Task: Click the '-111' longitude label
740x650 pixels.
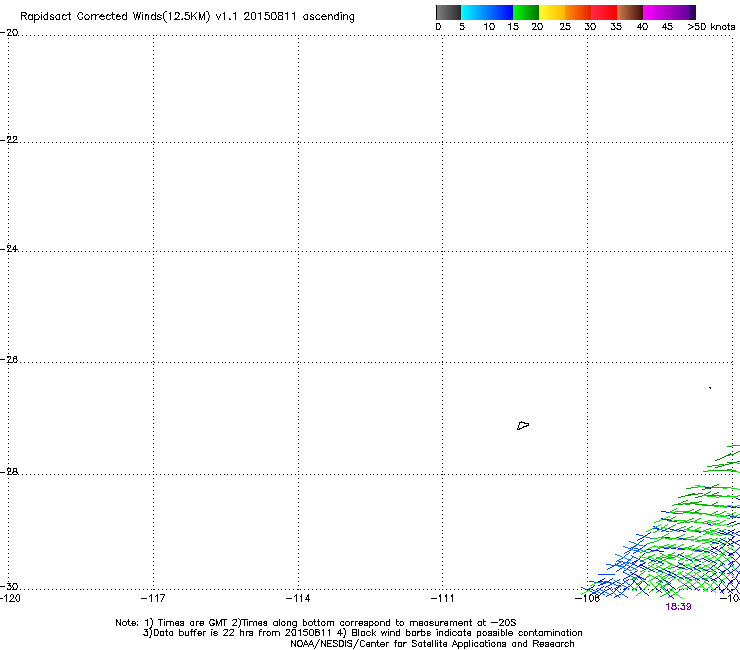Action: 442,599
